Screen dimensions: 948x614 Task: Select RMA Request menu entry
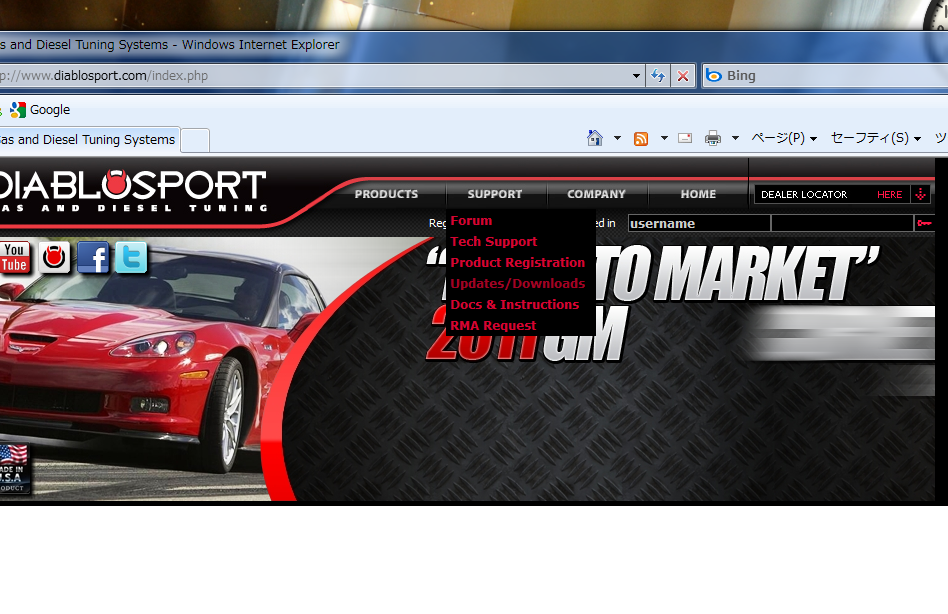[x=493, y=326]
